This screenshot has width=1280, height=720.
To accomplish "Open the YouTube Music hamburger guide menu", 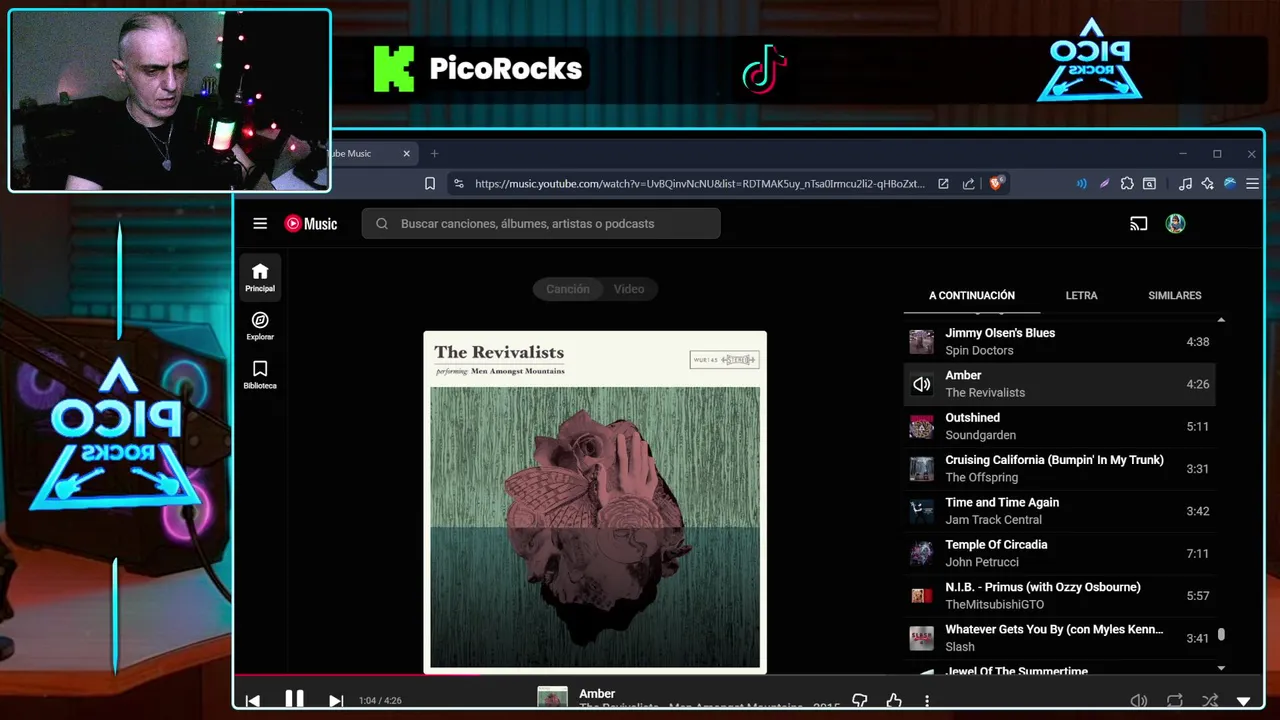I will [x=260, y=224].
